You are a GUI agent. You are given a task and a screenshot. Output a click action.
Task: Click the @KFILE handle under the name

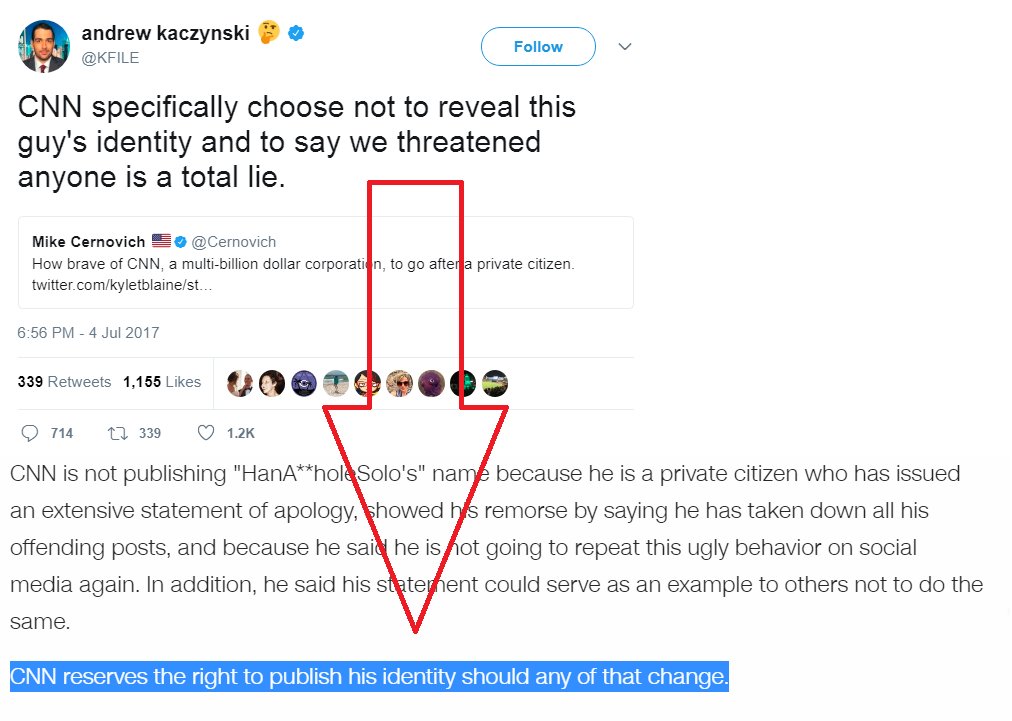[110, 58]
